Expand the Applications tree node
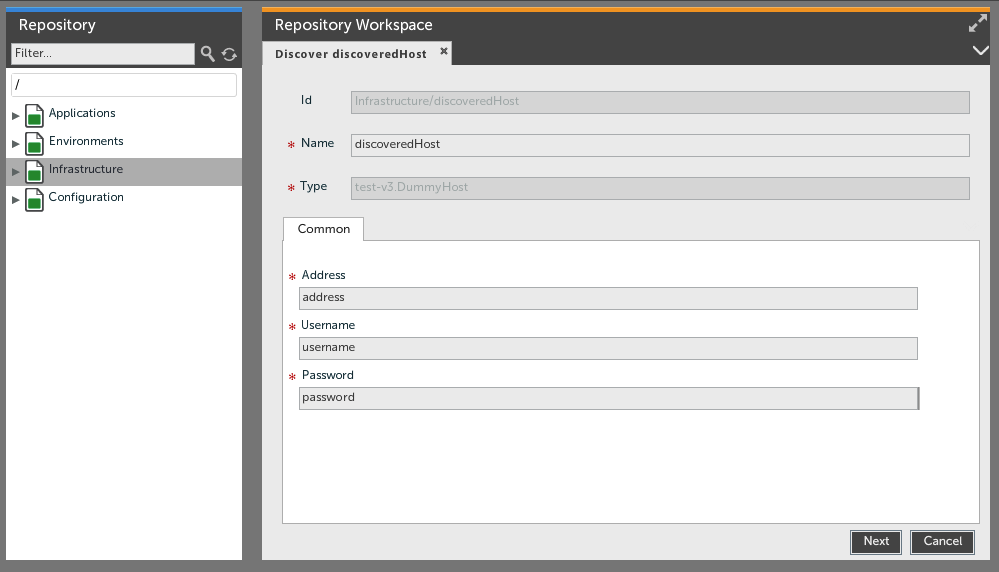Image resolution: width=999 pixels, height=572 pixels. tap(15, 116)
